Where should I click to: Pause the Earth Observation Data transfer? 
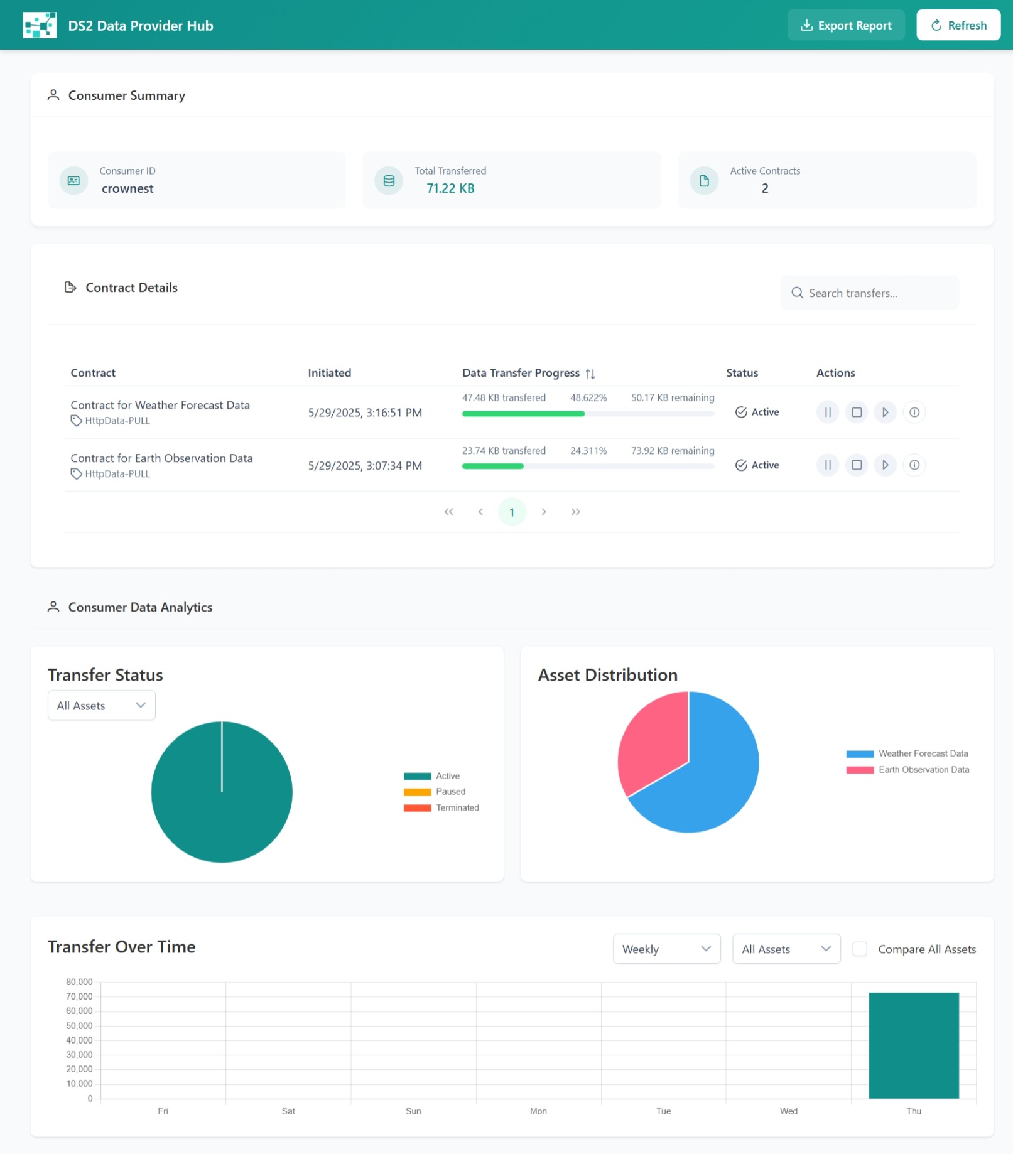(x=828, y=465)
